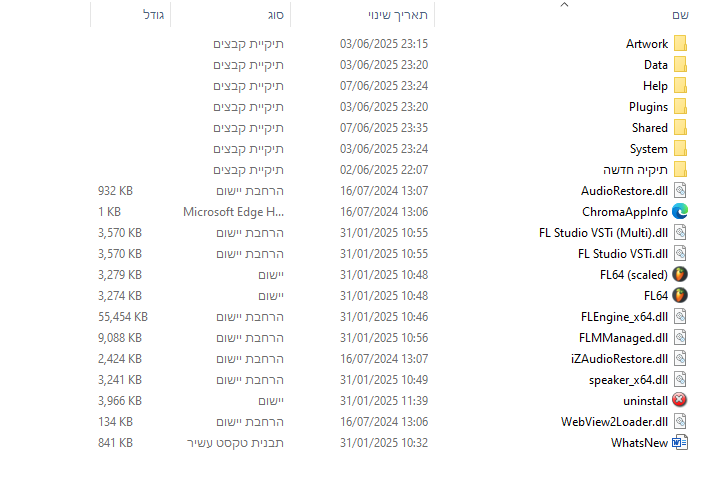Screen dimensions: 702x489
Task: Select the FL64 (scaled) fruit icon
Action: (680, 274)
